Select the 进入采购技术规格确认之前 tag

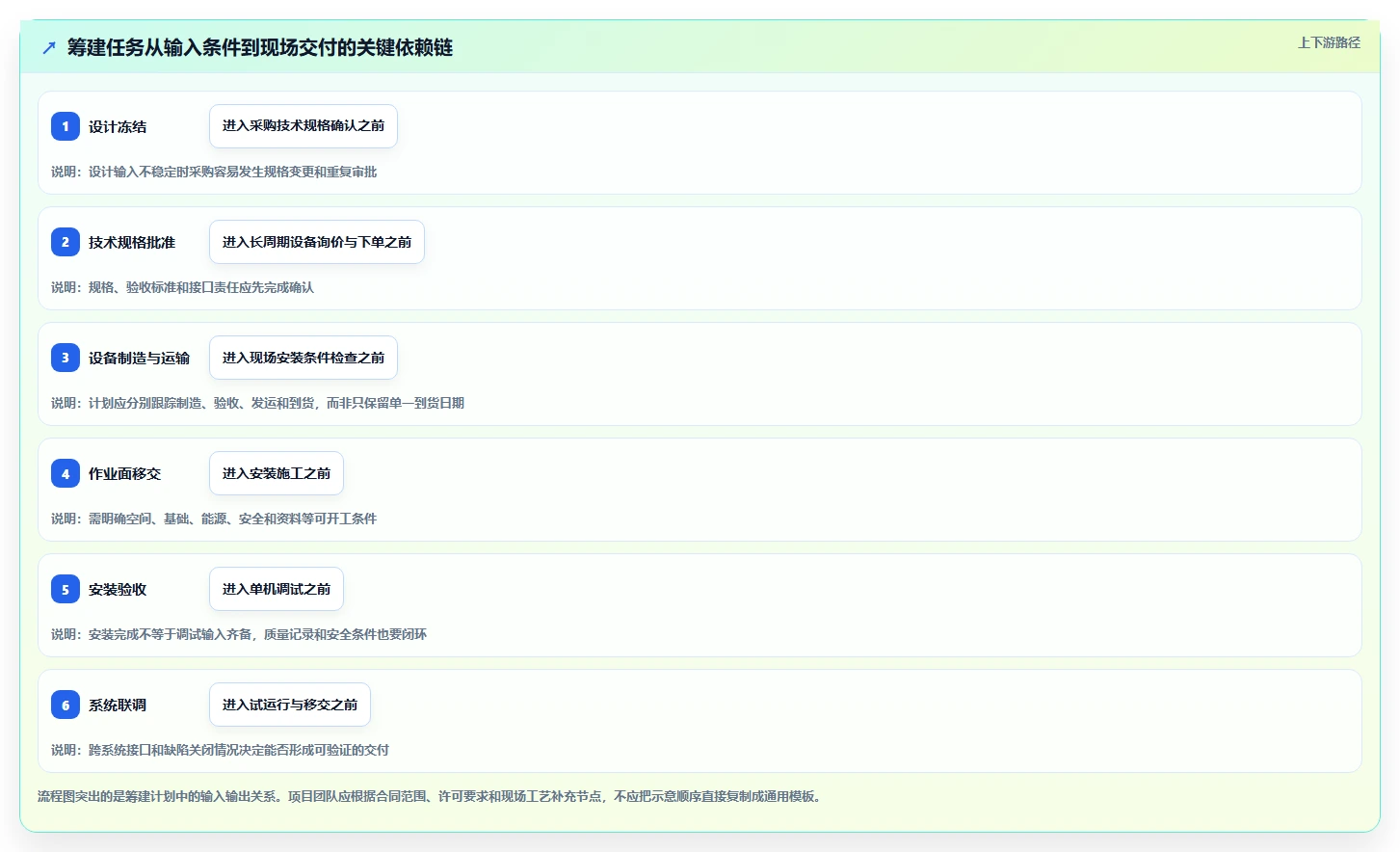(x=304, y=126)
